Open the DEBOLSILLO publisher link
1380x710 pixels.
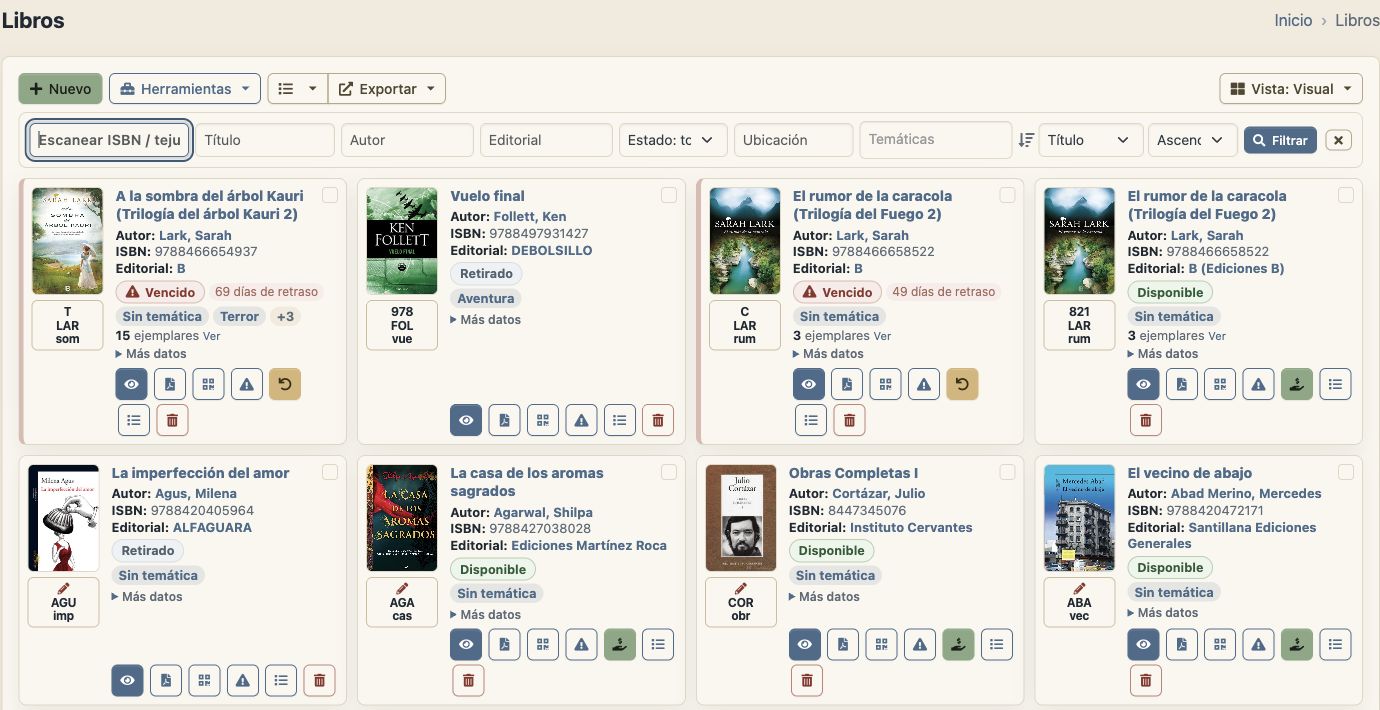coord(552,250)
